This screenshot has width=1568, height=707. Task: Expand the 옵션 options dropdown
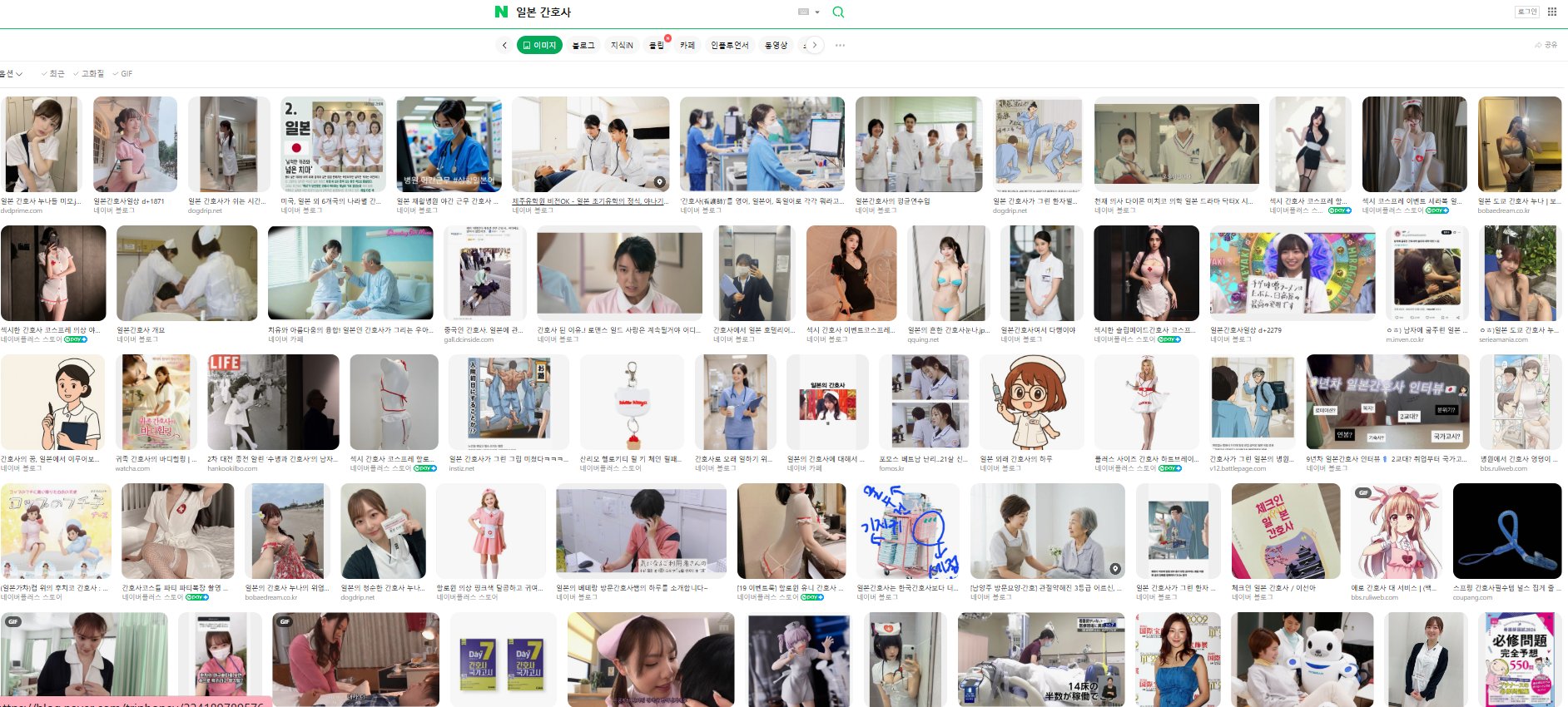pos(11,74)
